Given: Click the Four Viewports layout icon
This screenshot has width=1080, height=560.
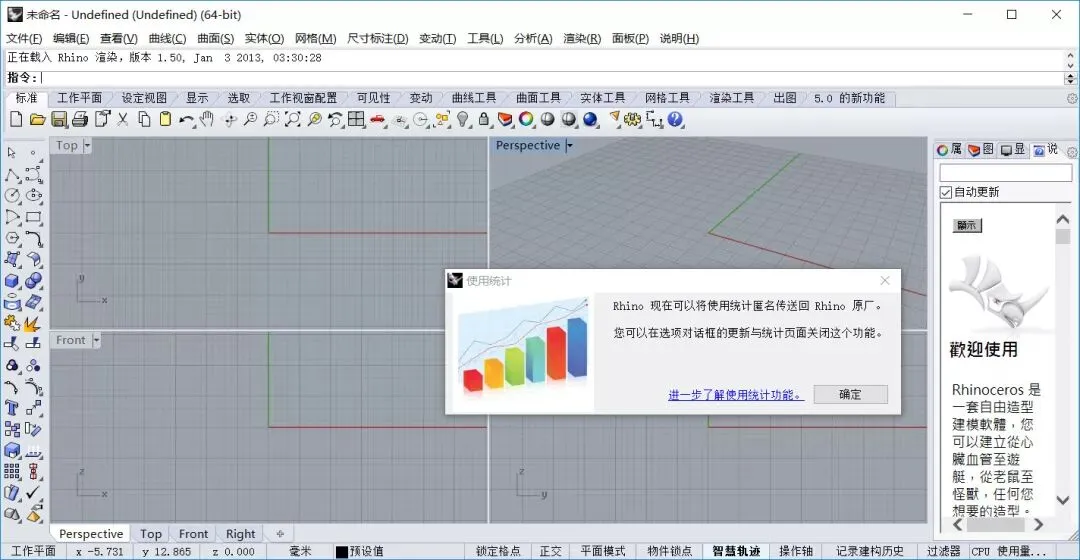Looking at the screenshot, I should (x=356, y=119).
